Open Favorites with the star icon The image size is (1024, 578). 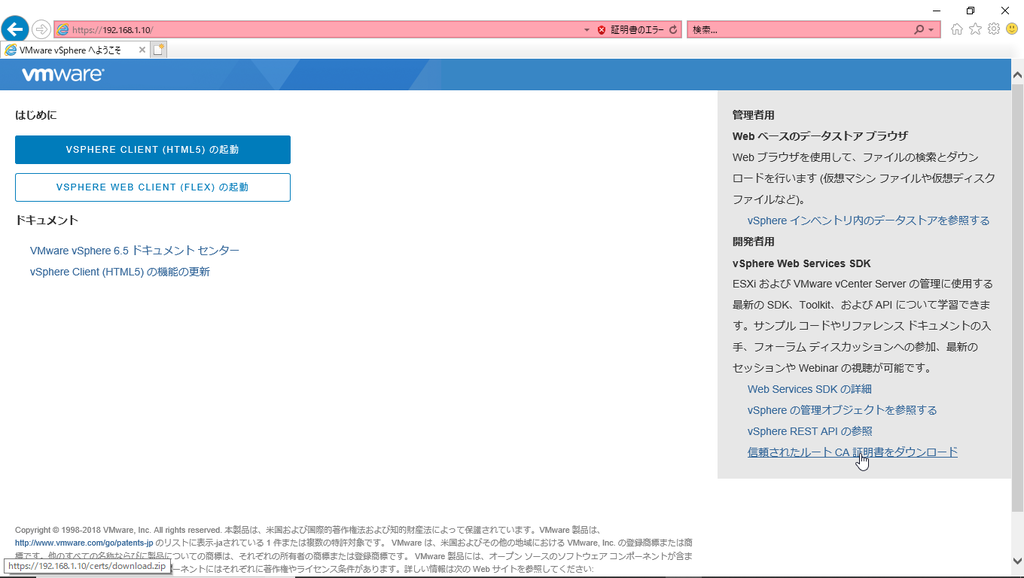(x=975, y=29)
